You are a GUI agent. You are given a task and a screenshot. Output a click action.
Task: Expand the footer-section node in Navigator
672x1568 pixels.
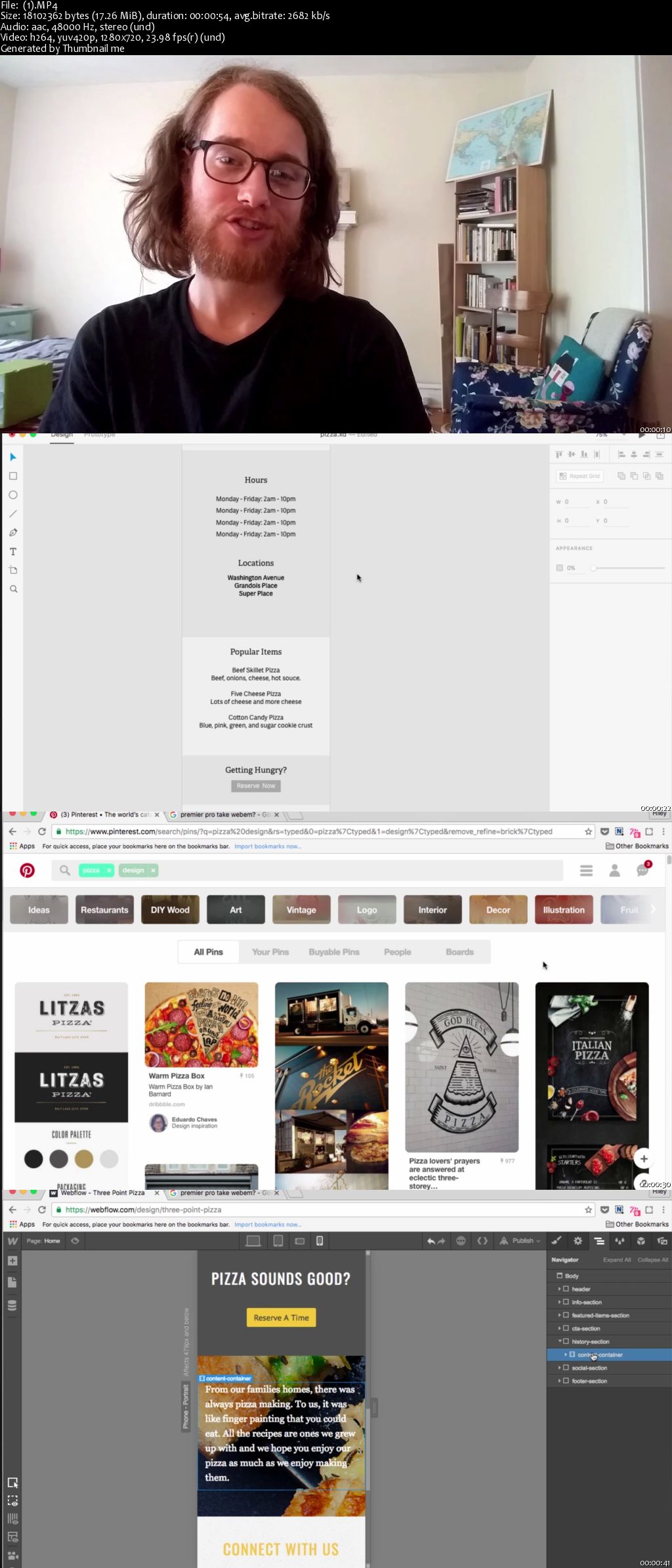(x=560, y=1381)
